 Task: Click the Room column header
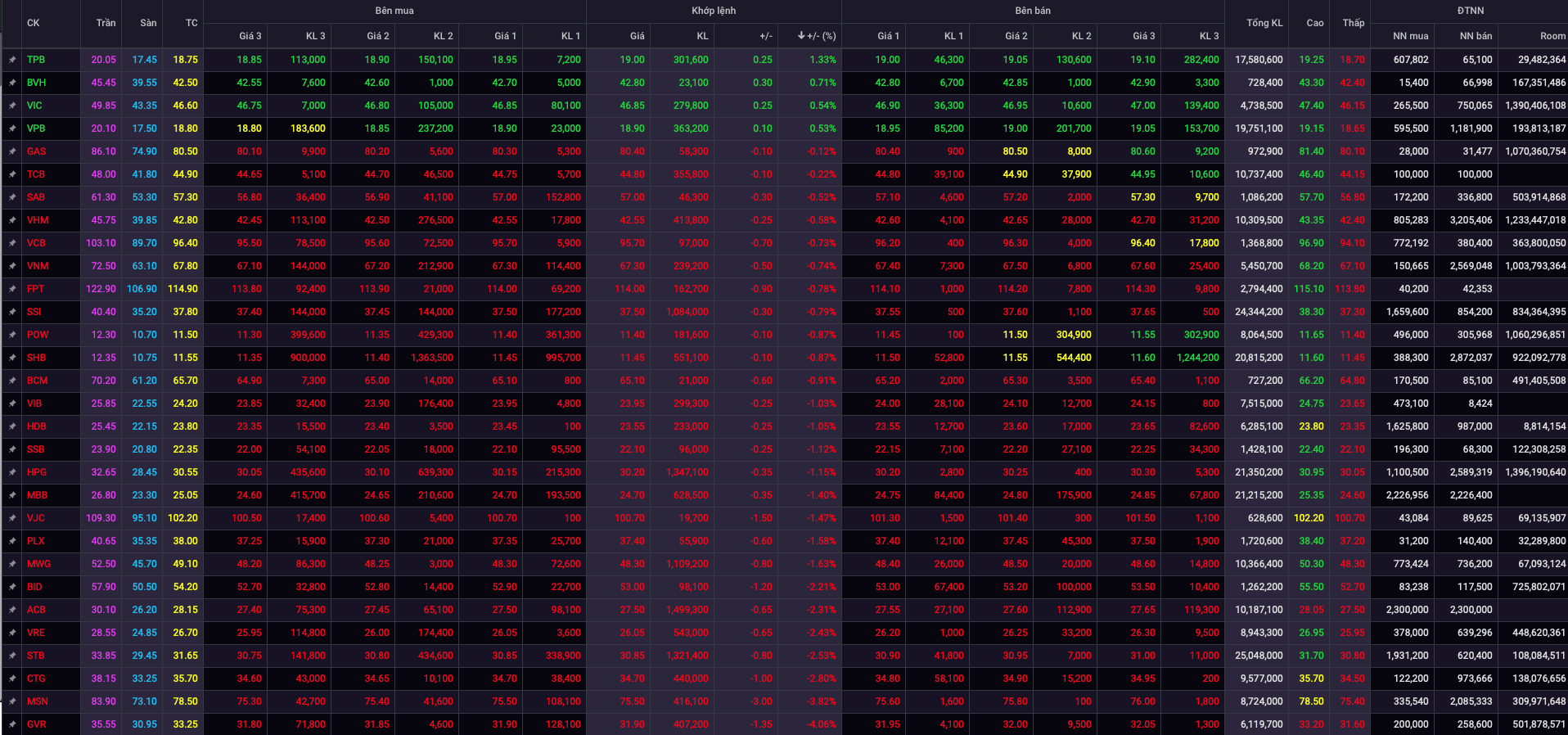pos(1552,36)
